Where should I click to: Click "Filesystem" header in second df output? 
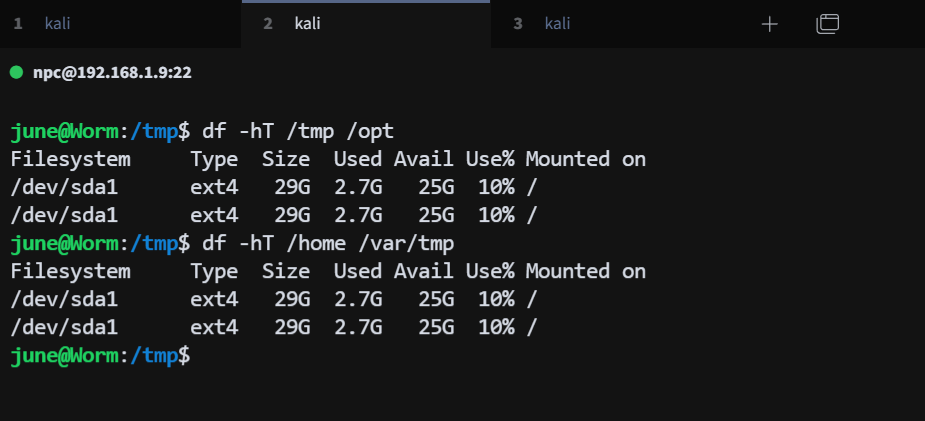point(70,271)
